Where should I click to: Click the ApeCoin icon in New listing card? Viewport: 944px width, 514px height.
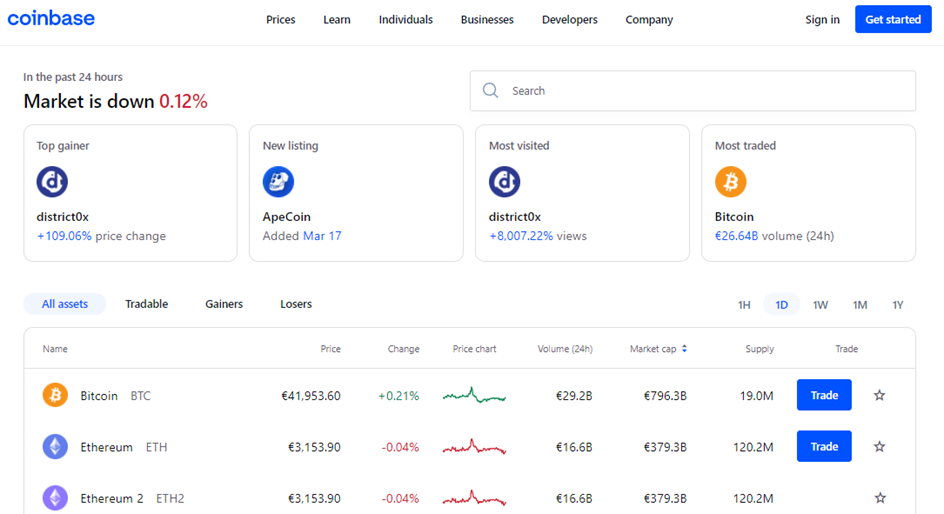coord(278,182)
